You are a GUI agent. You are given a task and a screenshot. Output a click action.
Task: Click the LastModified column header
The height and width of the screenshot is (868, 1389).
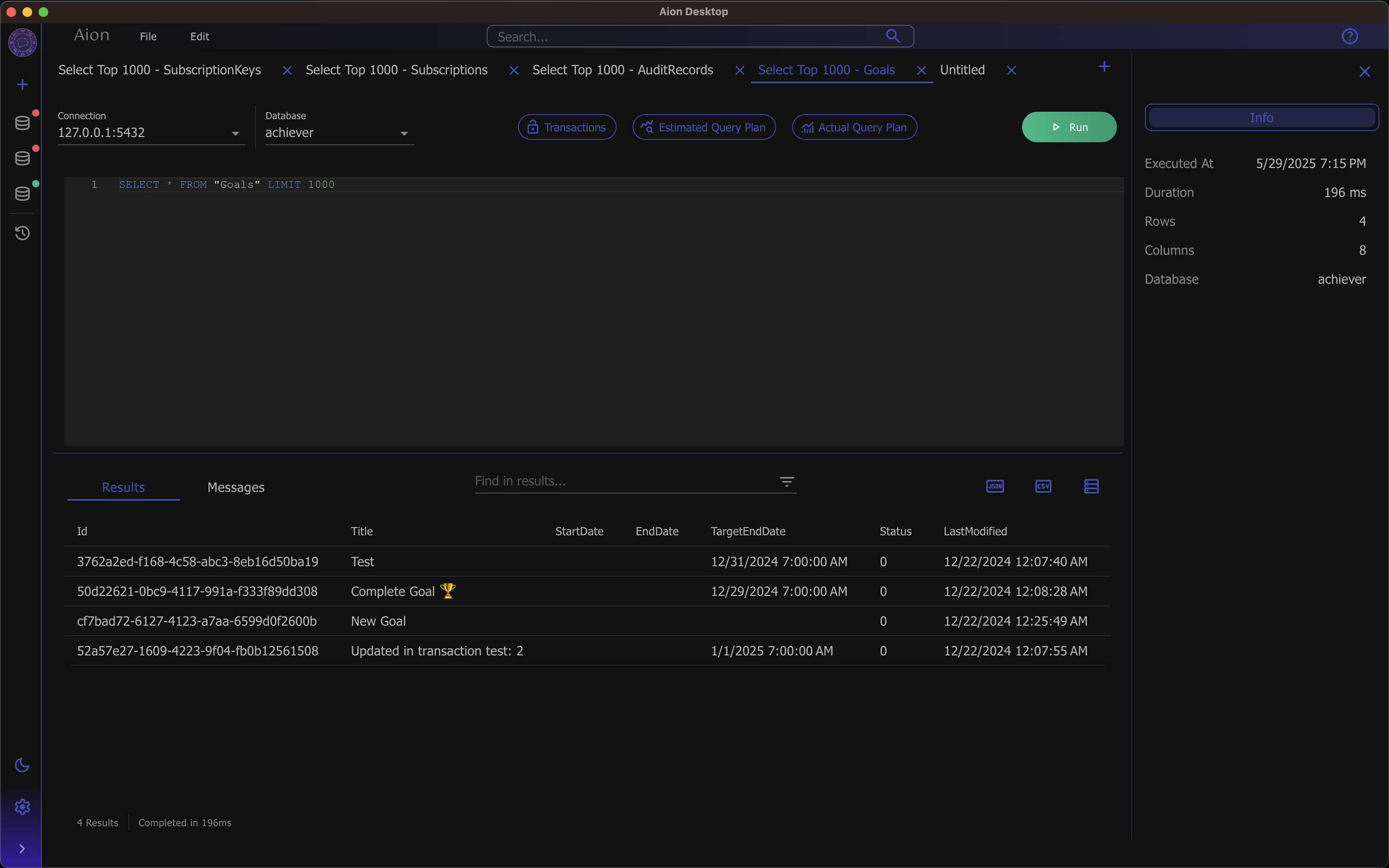pos(975,532)
